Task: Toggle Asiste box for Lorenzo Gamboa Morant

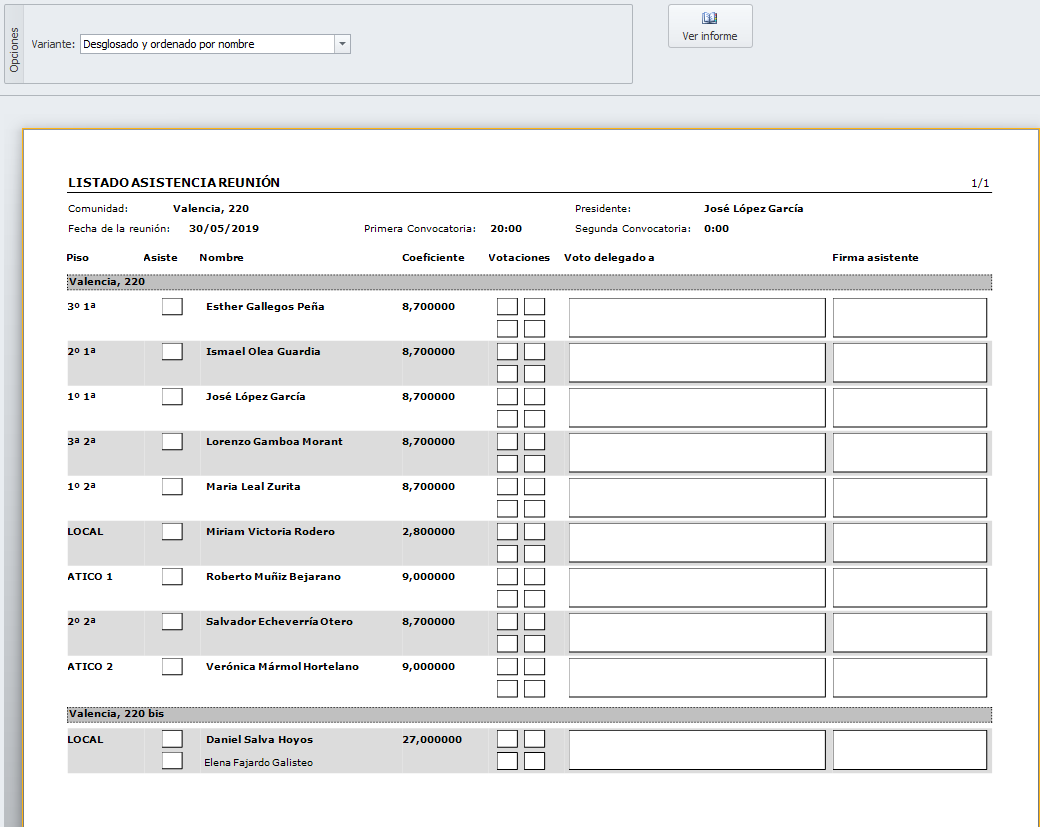Action: pos(172,441)
